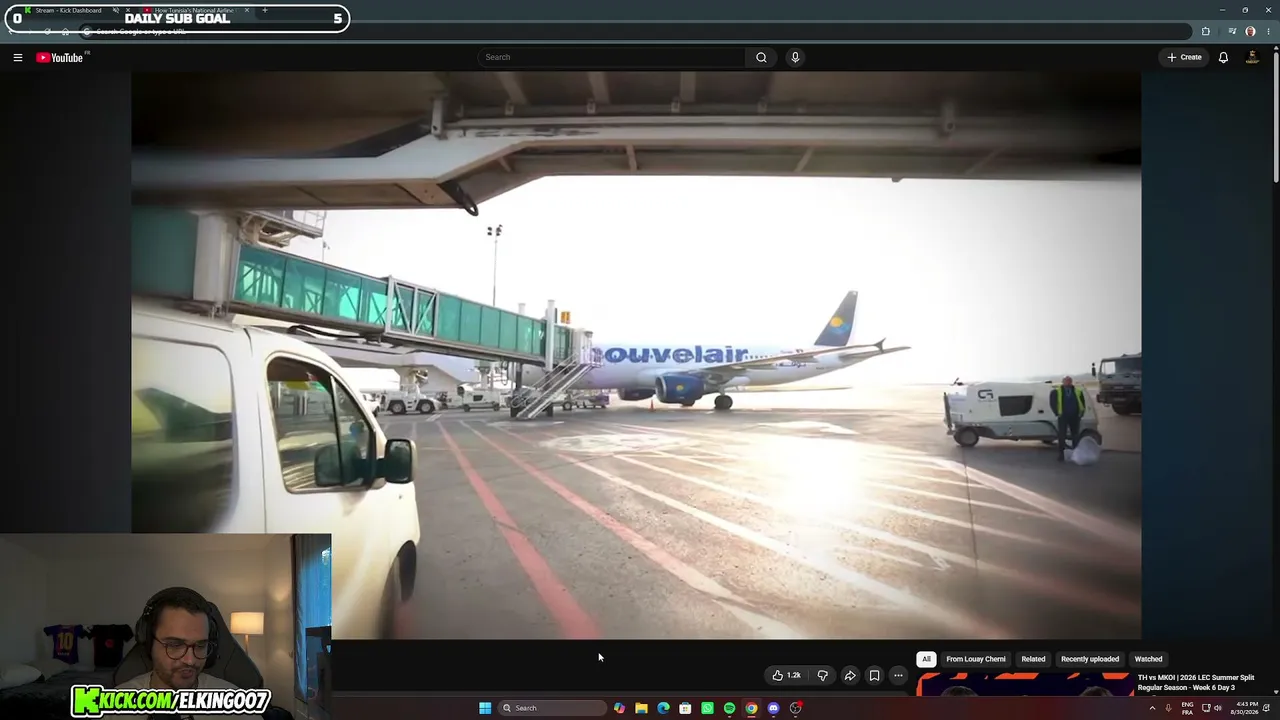The height and width of the screenshot is (720, 1280).
Task: Start voice search with the microphone
Action: coord(795,57)
